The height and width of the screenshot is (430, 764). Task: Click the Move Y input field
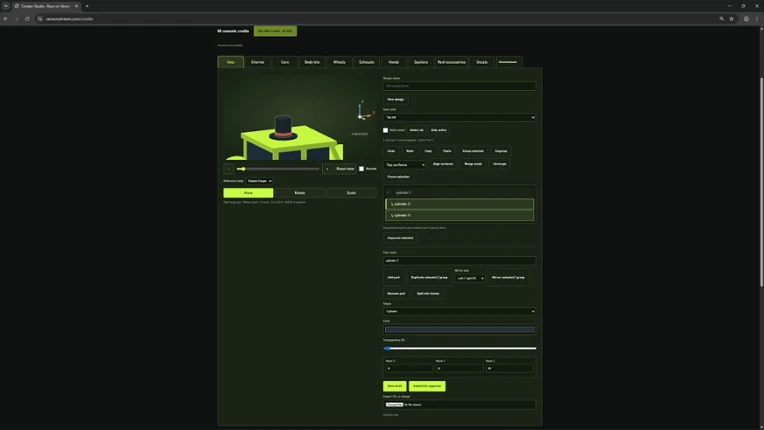(459, 369)
